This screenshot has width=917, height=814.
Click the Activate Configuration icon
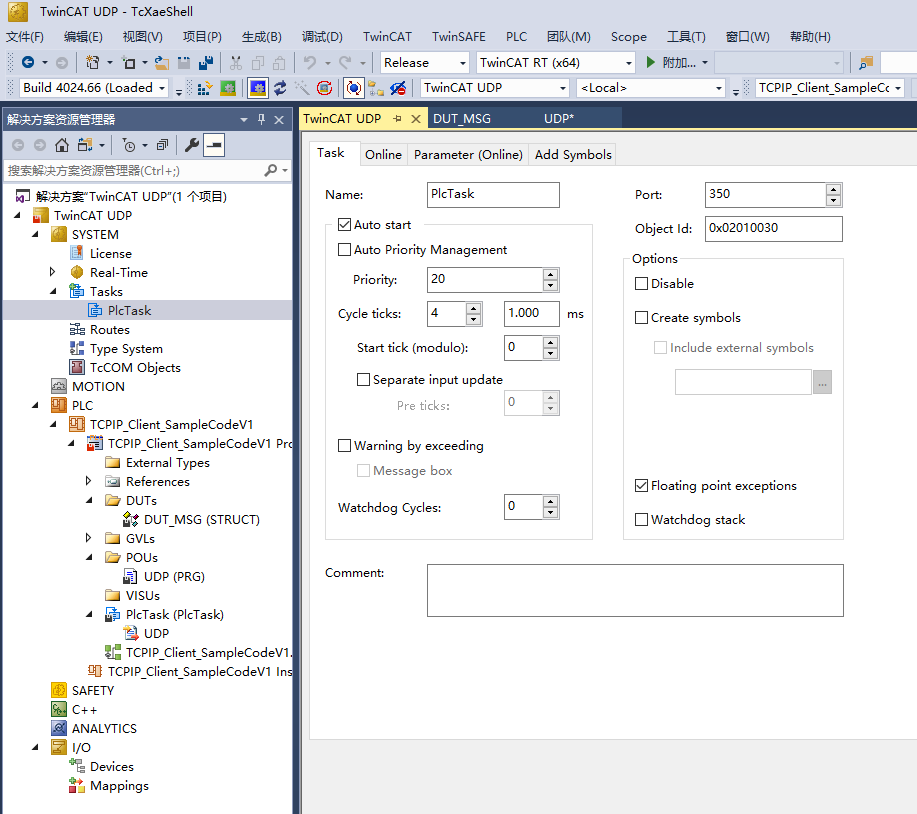(x=205, y=88)
